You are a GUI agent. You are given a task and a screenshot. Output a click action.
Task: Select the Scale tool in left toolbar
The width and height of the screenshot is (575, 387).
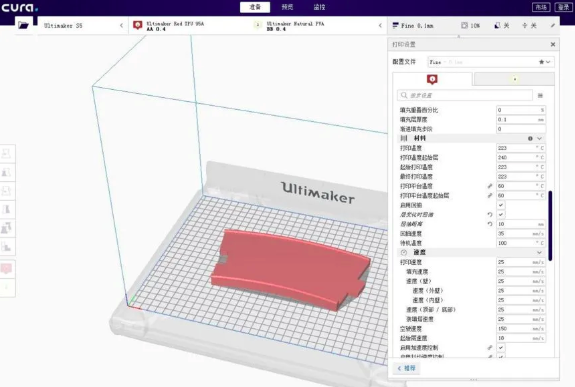(x=7, y=172)
